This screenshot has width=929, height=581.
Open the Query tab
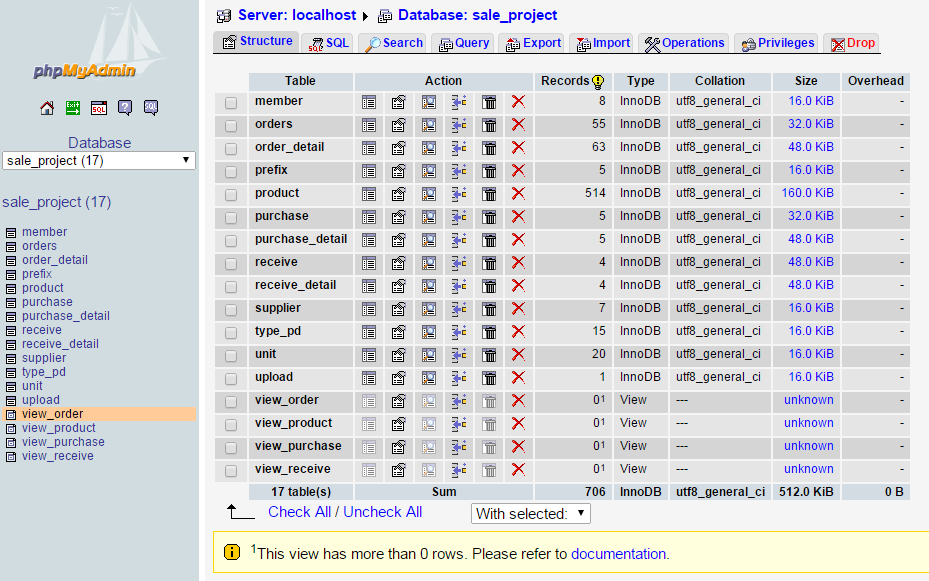point(463,43)
